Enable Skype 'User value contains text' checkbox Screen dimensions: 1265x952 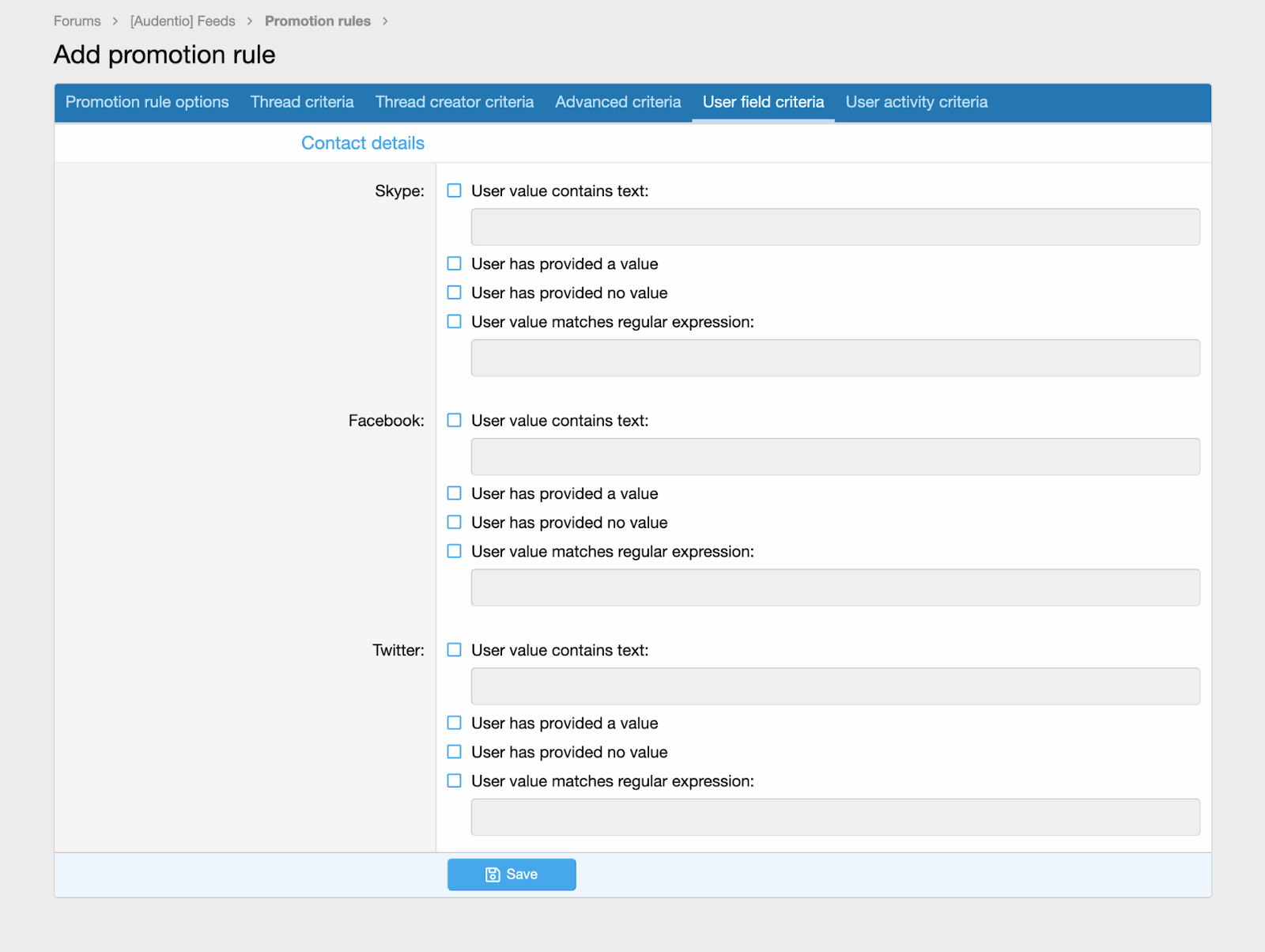tap(455, 191)
